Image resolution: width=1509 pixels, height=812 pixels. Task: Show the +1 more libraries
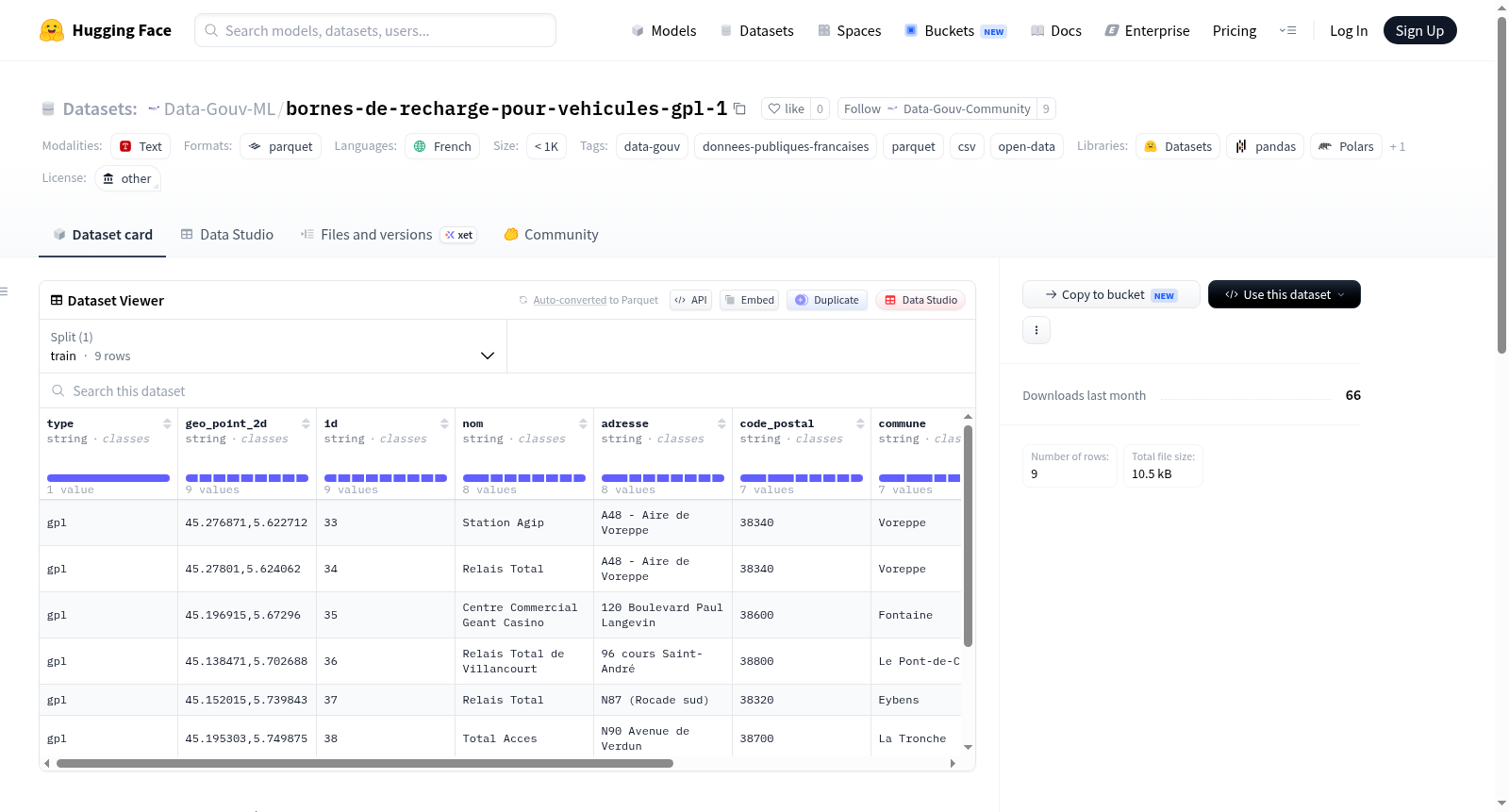(x=1397, y=146)
